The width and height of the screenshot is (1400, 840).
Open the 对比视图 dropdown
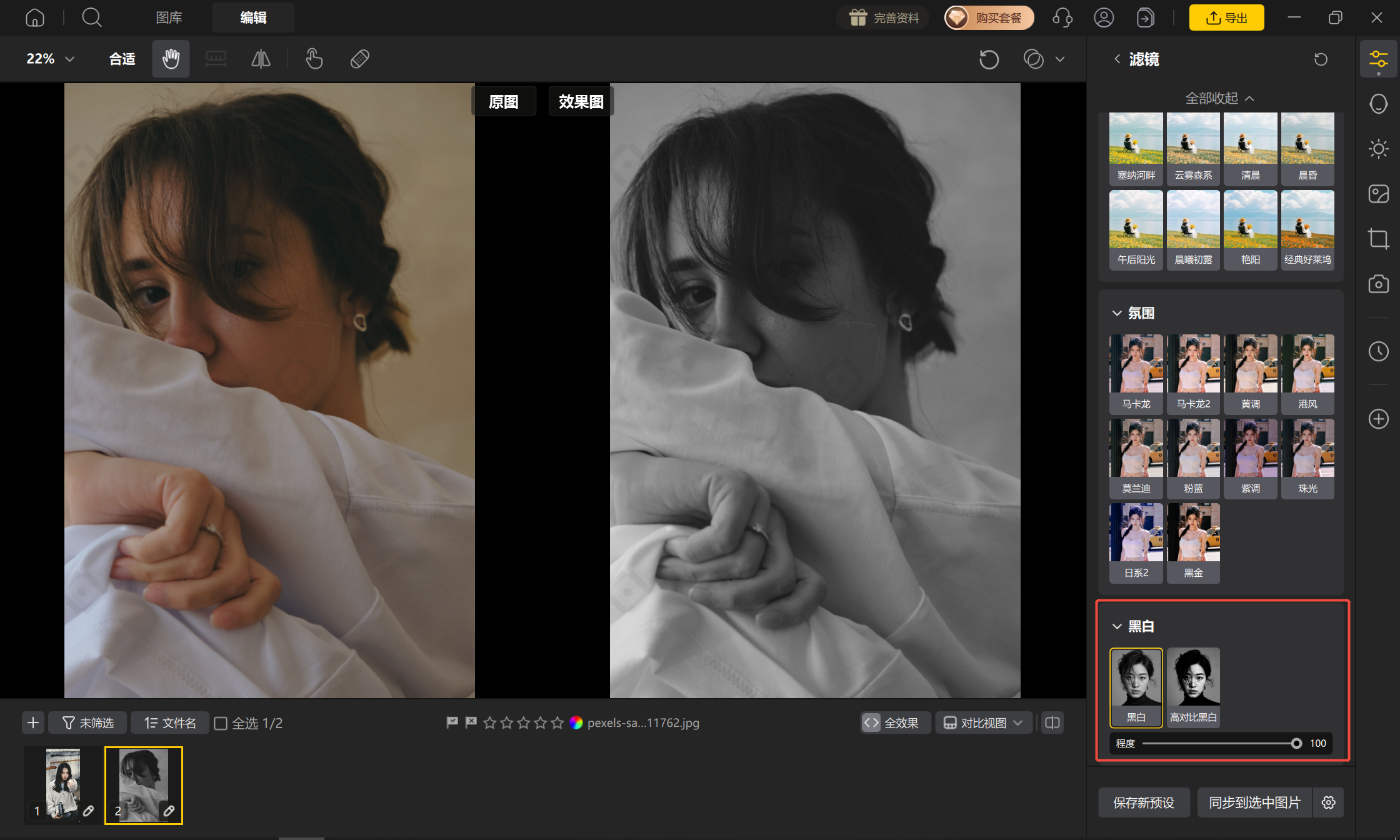[x=984, y=723]
